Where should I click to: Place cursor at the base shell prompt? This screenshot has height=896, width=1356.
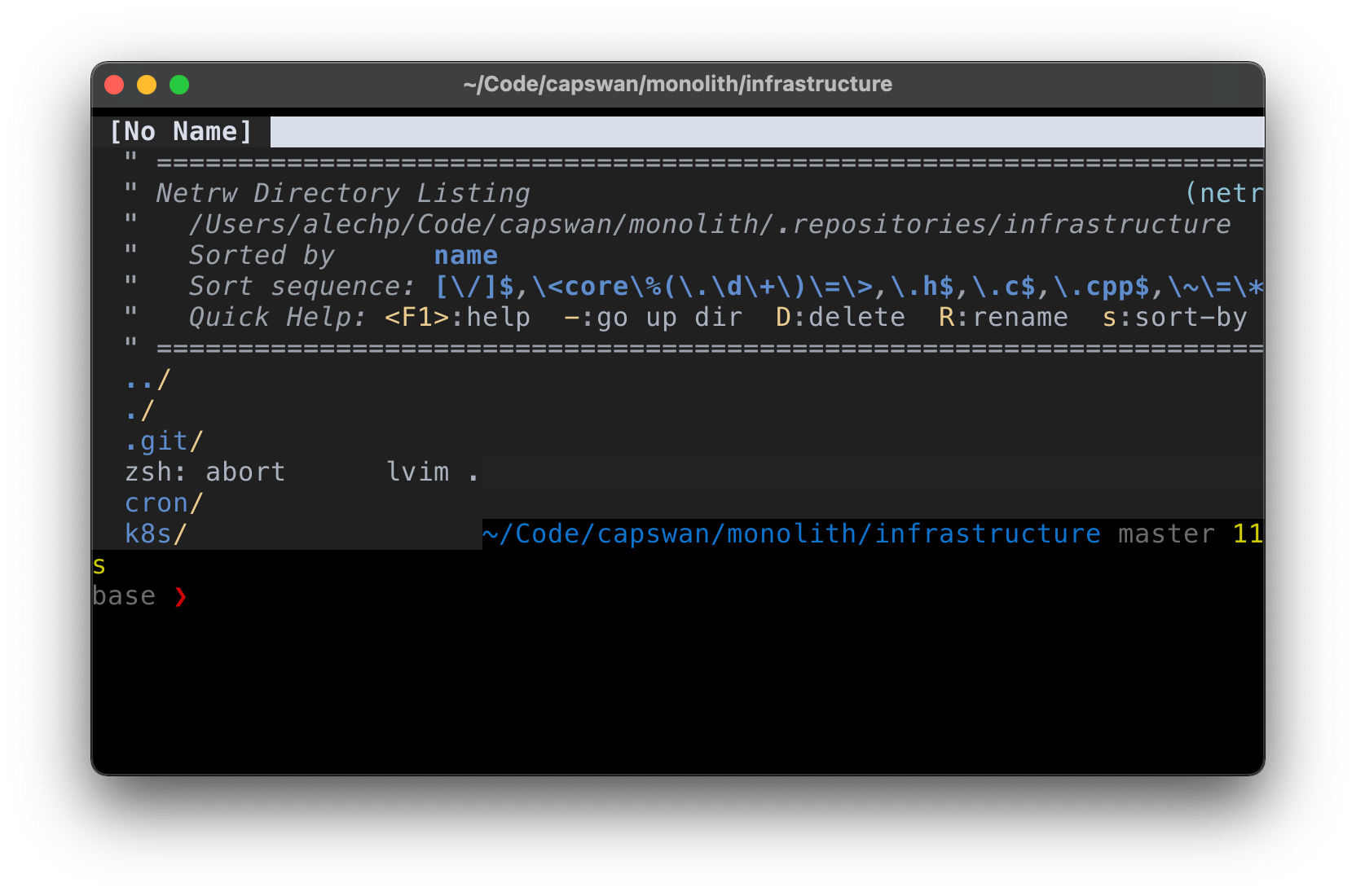124,596
